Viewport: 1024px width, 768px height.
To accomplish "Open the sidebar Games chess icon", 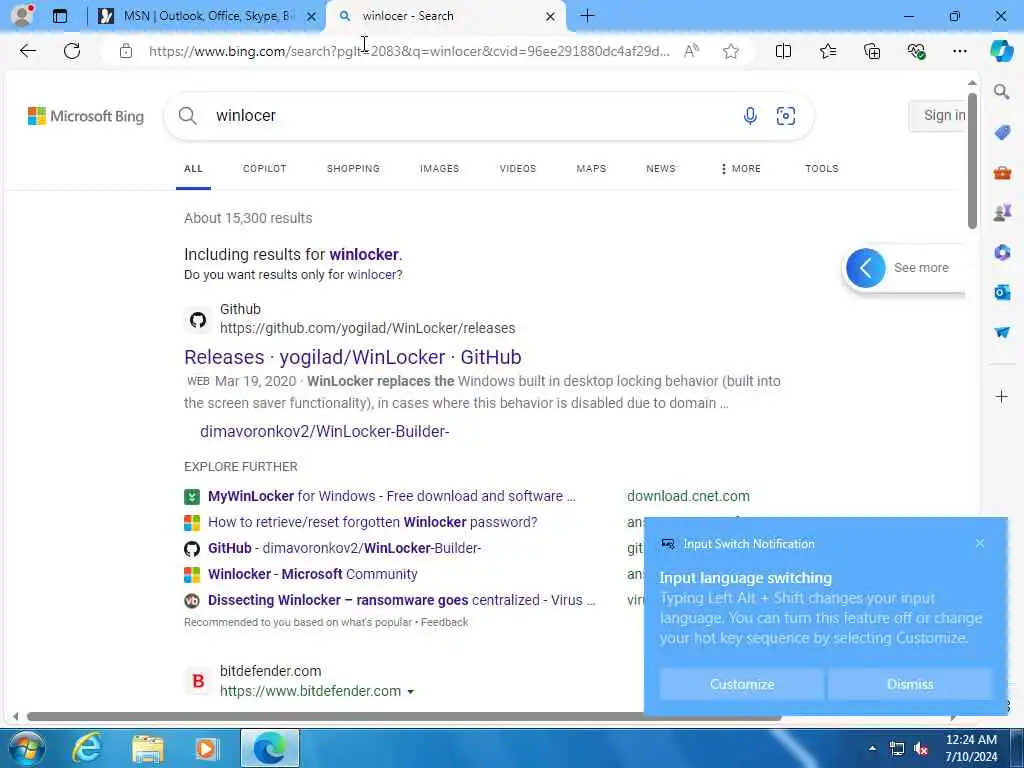I will [x=1002, y=212].
